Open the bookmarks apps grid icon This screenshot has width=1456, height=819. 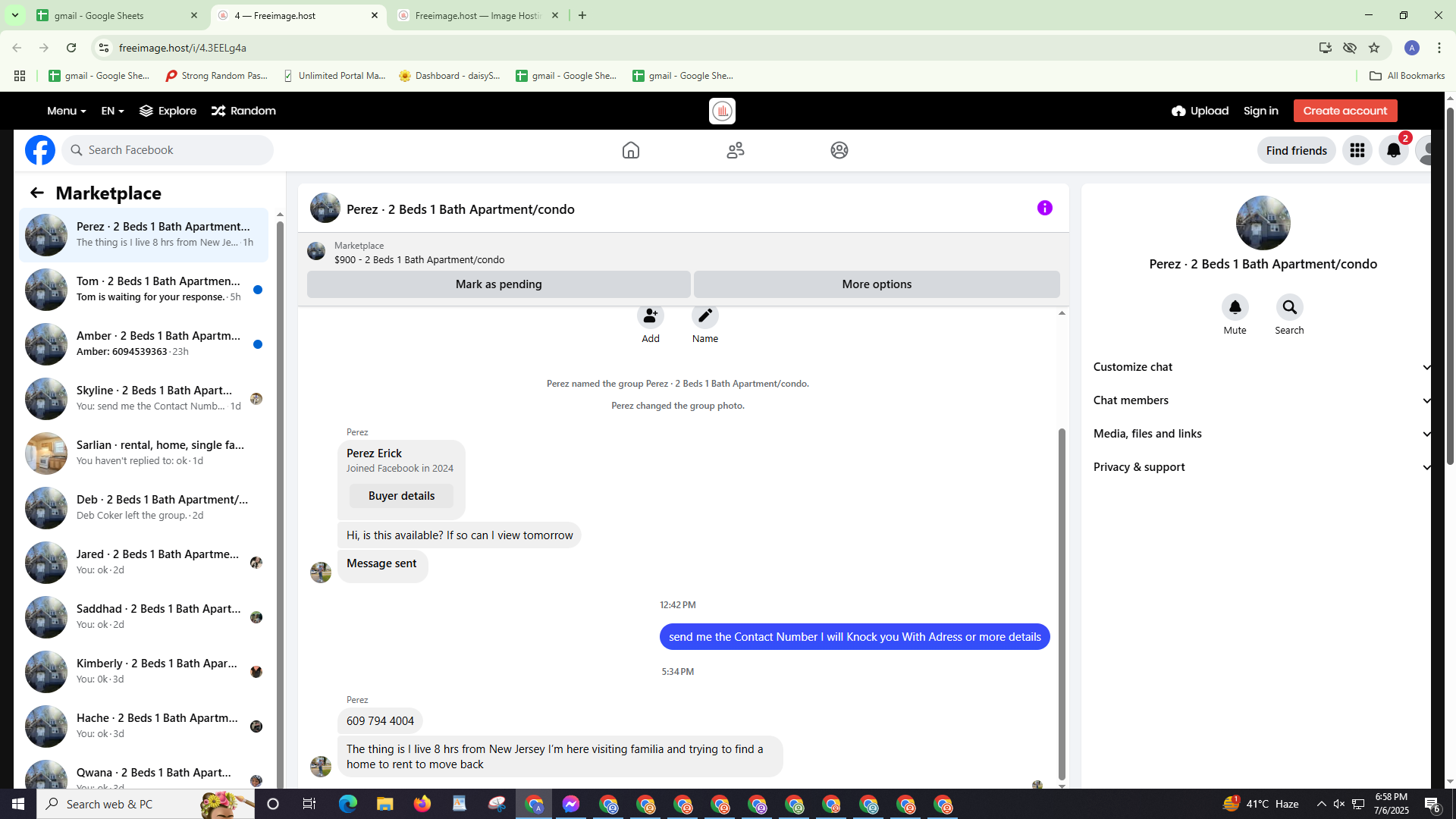click(x=20, y=76)
